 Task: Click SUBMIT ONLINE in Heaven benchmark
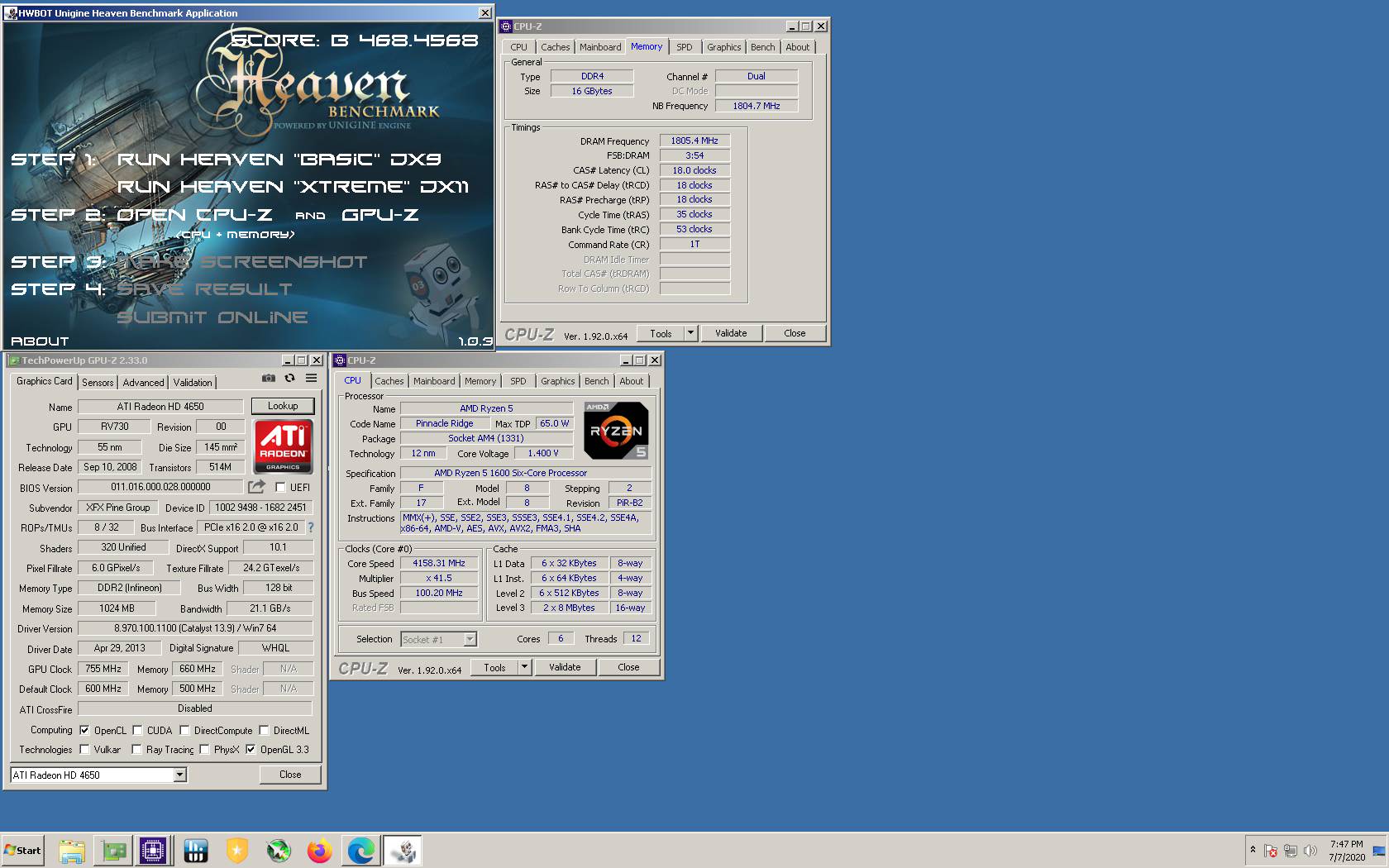tap(212, 317)
